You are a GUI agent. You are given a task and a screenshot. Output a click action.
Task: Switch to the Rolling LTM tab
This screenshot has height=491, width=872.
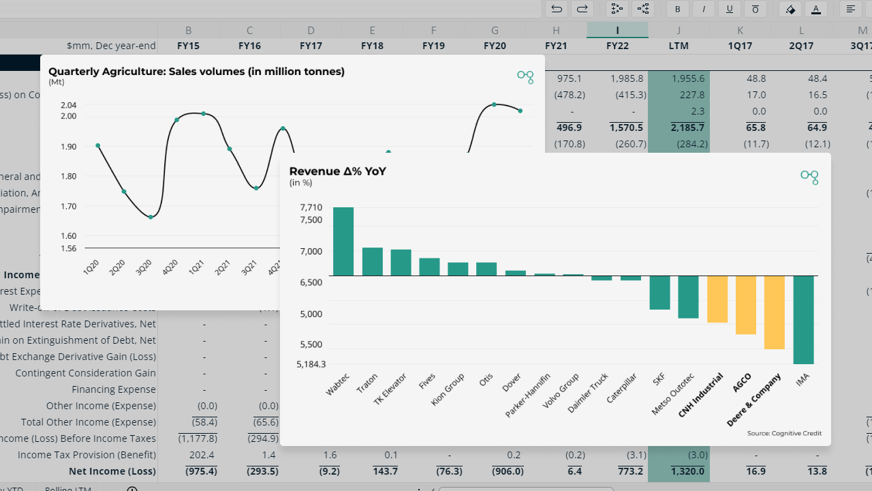67,488
